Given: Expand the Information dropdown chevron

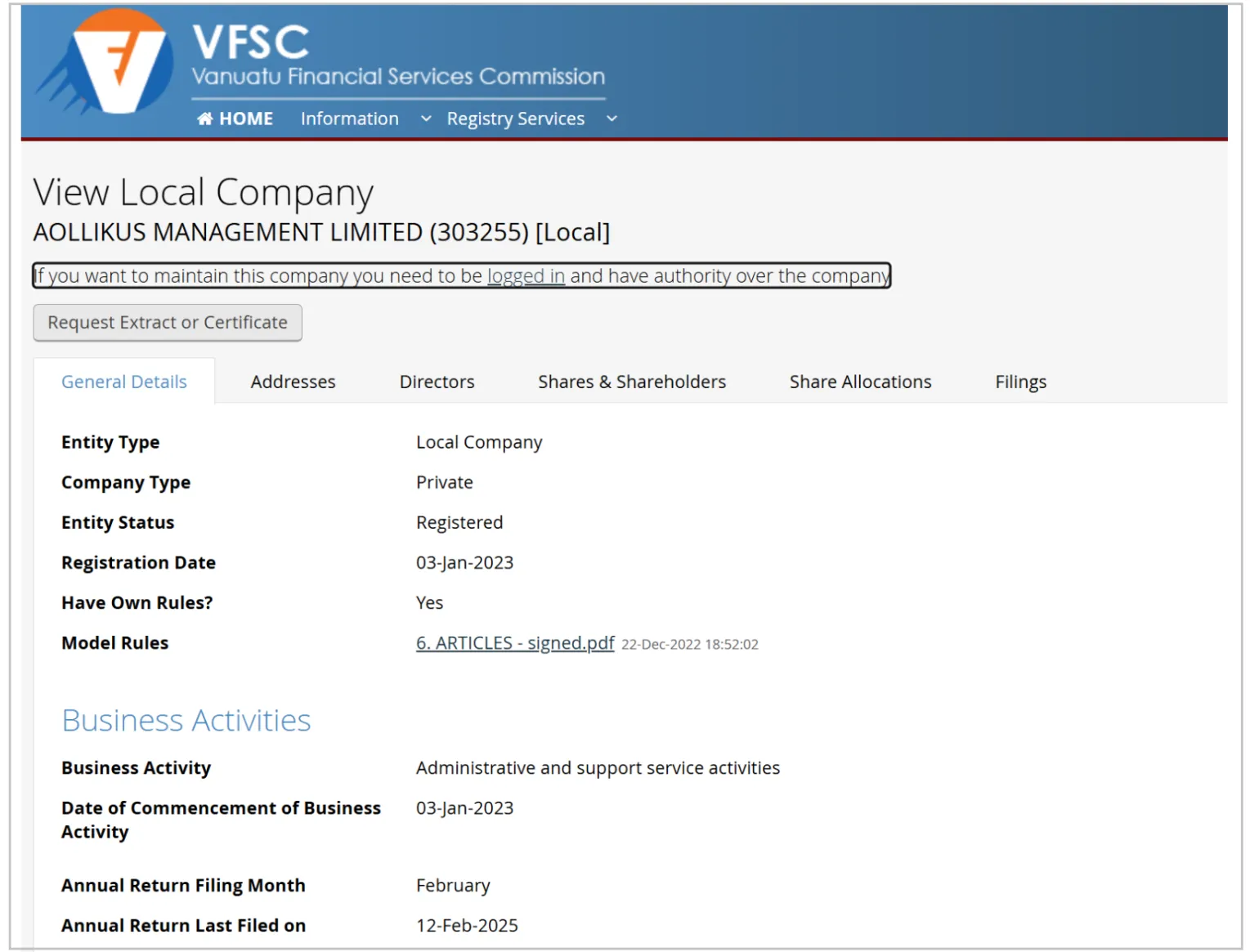Looking at the screenshot, I should 426,118.
